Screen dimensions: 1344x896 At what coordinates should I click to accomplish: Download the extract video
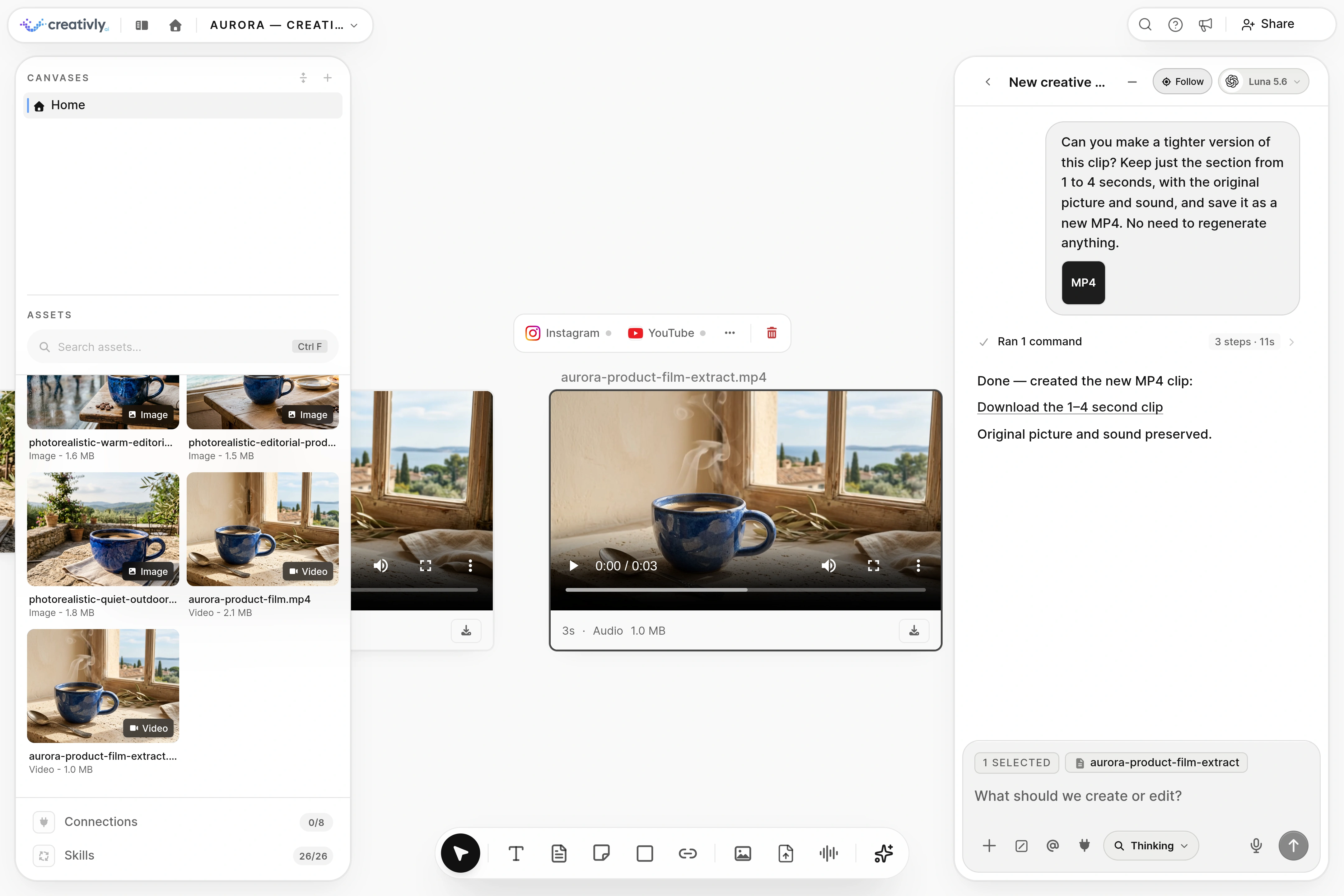tap(914, 630)
